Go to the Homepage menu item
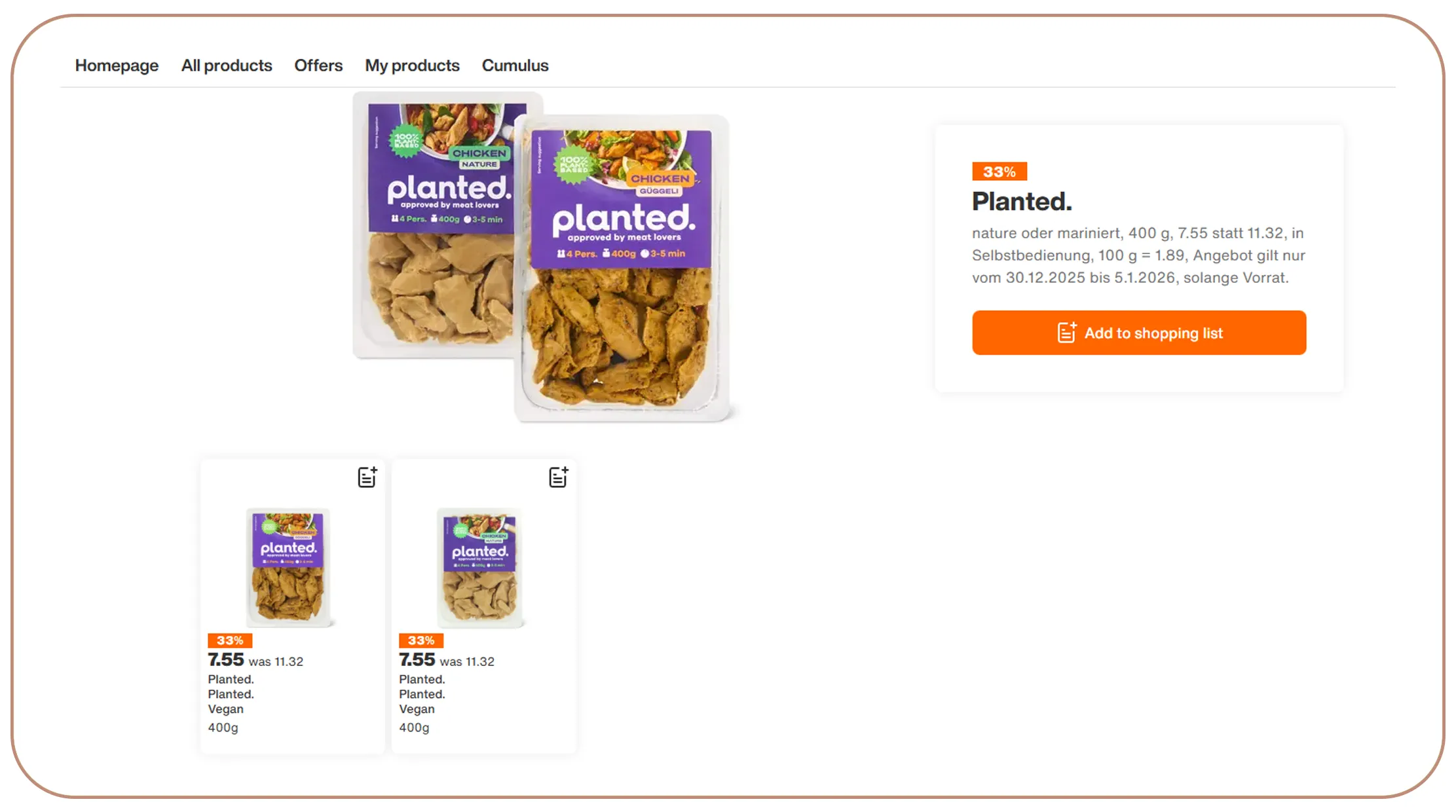 pyautogui.click(x=117, y=65)
